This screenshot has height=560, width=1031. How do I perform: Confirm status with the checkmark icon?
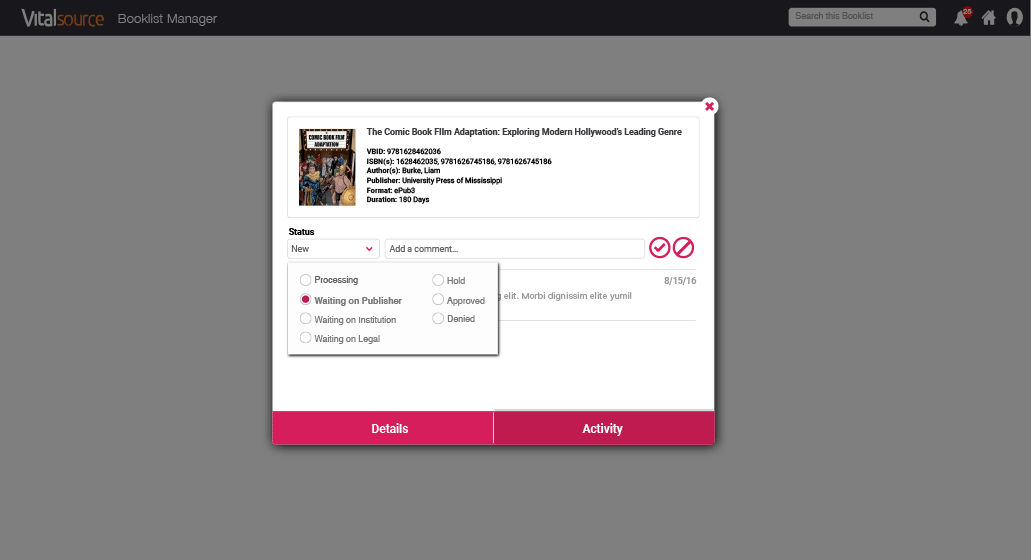660,248
